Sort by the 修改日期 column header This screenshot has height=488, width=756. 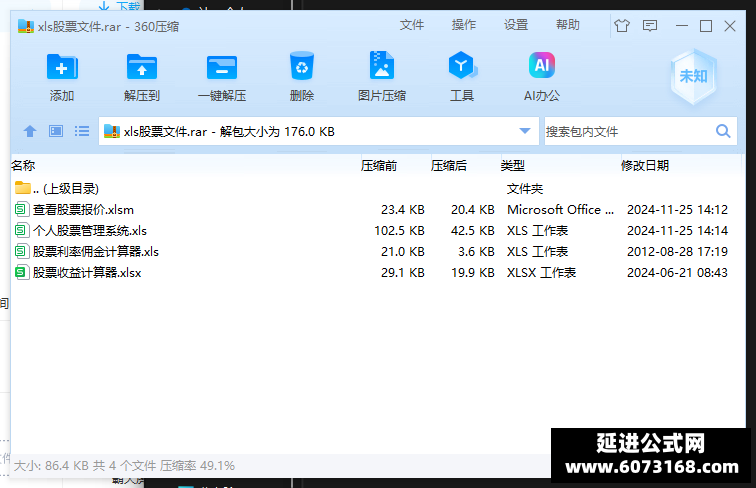[x=645, y=166]
